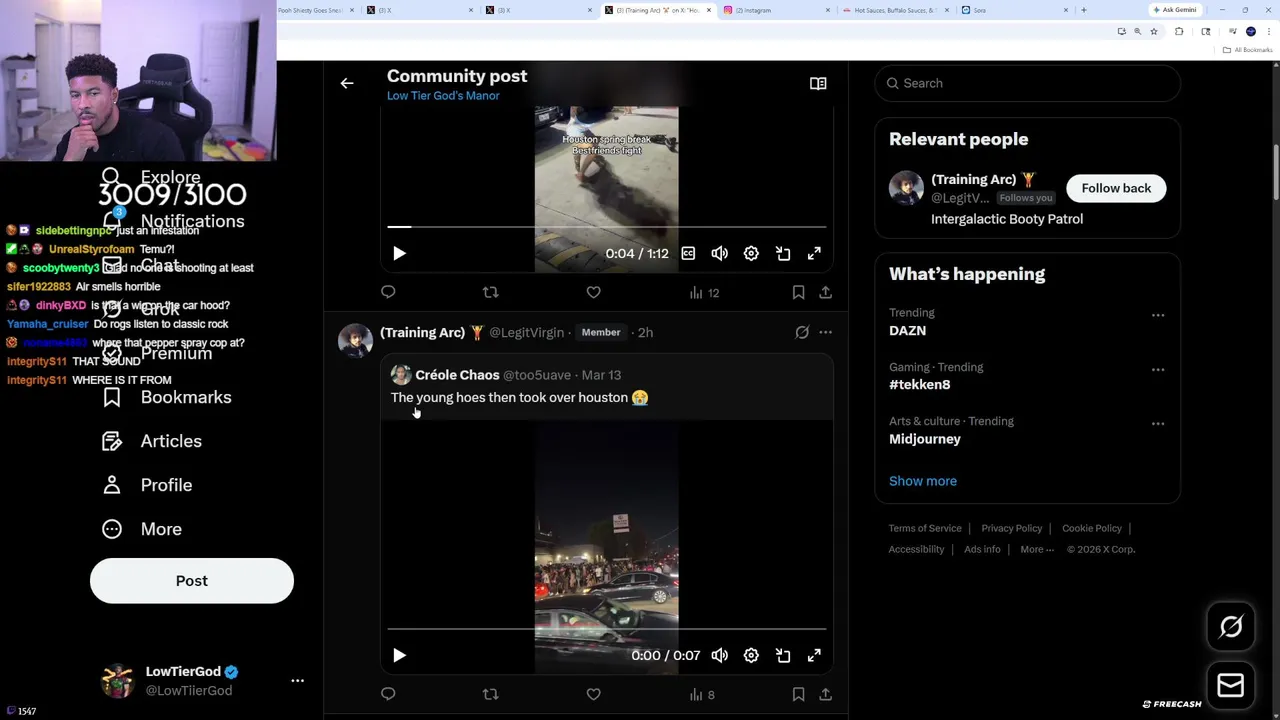Screen dimensions: 1280x720
Task: Enable picture-in-picture on the second video
Action: 783,656
